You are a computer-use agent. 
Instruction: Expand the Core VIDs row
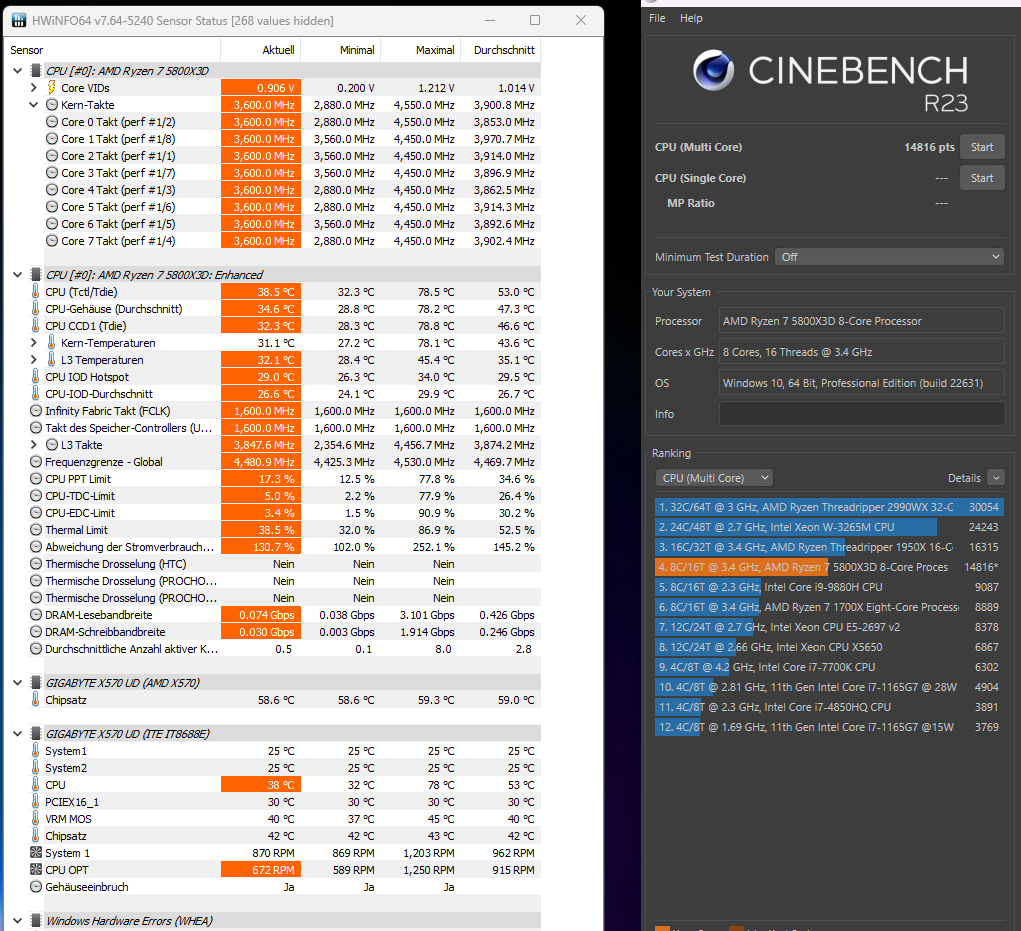(x=34, y=87)
